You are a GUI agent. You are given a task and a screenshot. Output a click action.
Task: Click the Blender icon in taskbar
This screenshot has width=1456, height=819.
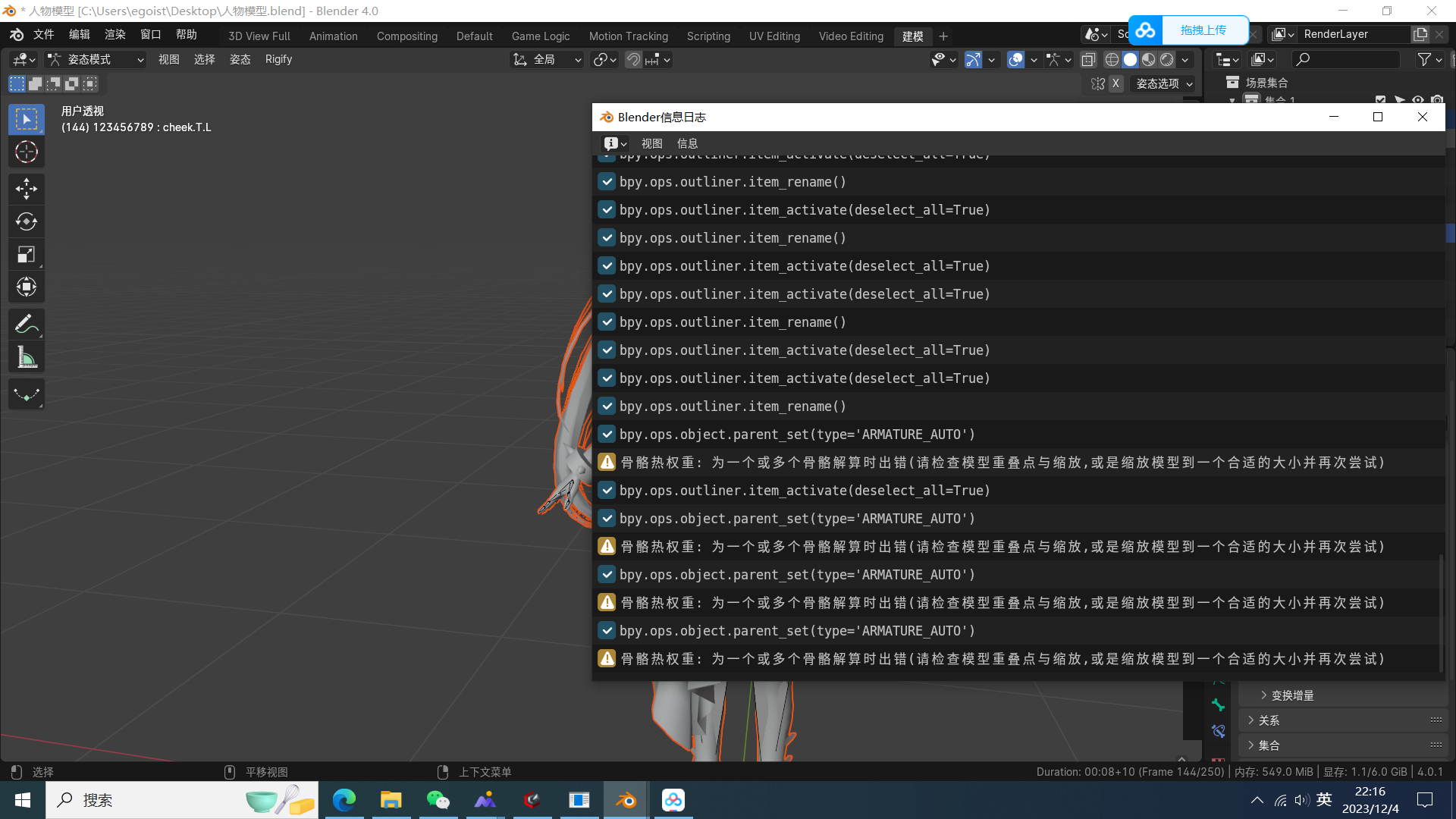tap(626, 800)
